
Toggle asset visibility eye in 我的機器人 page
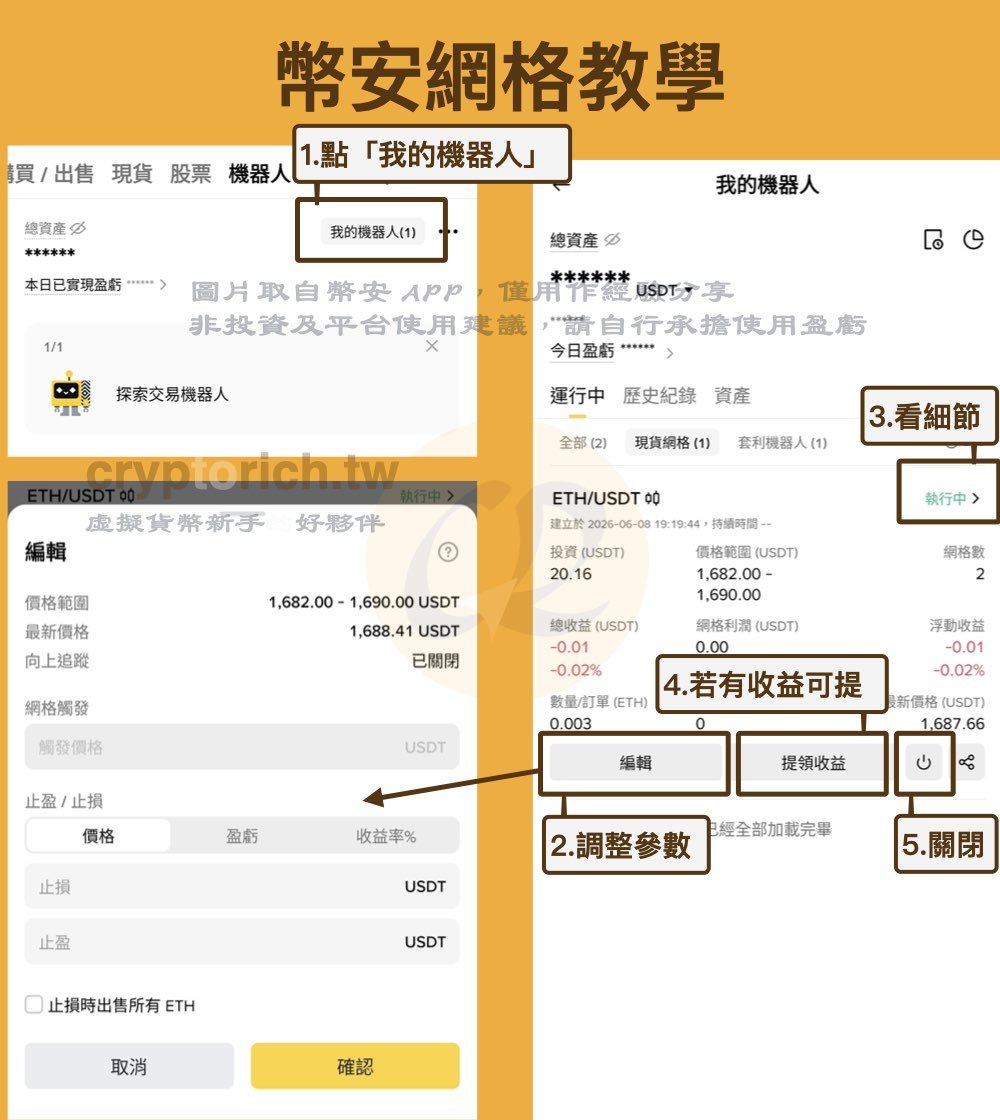pos(612,240)
